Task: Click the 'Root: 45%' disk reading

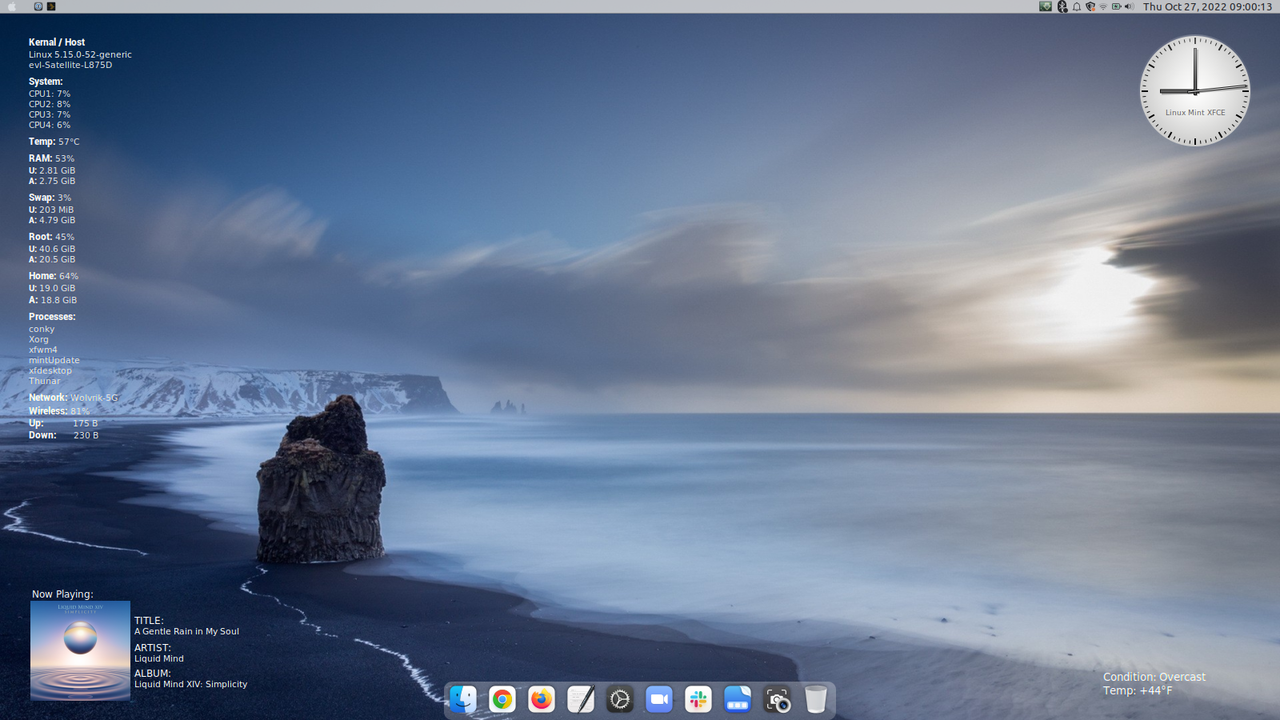Action: pyautogui.click(x=52, y=237)
